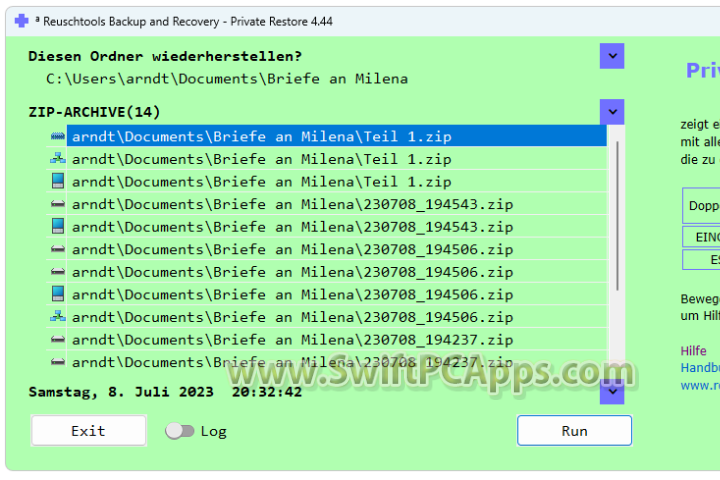Click the vertical scrollbar of the ZIP archive list
This screenshot has width=720, height=480.
(x=617, y=216)
